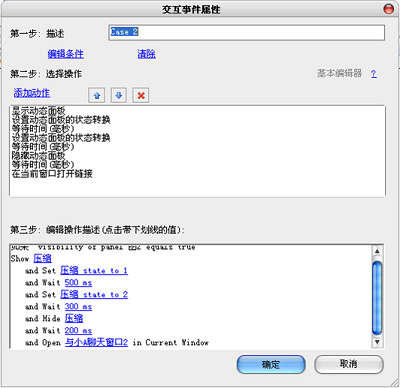Click the 与小A聊天窗口2 page link
This screenshot has width=400, height=388.
tap(96, 342)
